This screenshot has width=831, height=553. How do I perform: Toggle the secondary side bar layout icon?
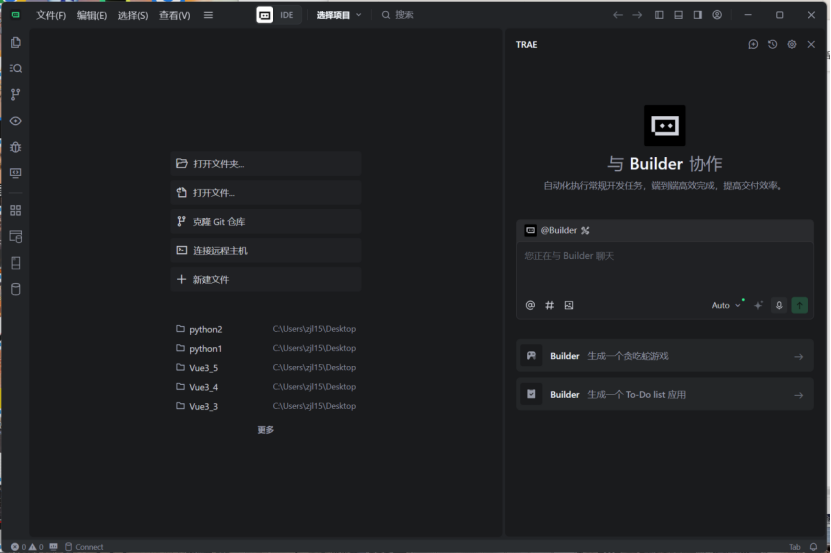[697, 15]
